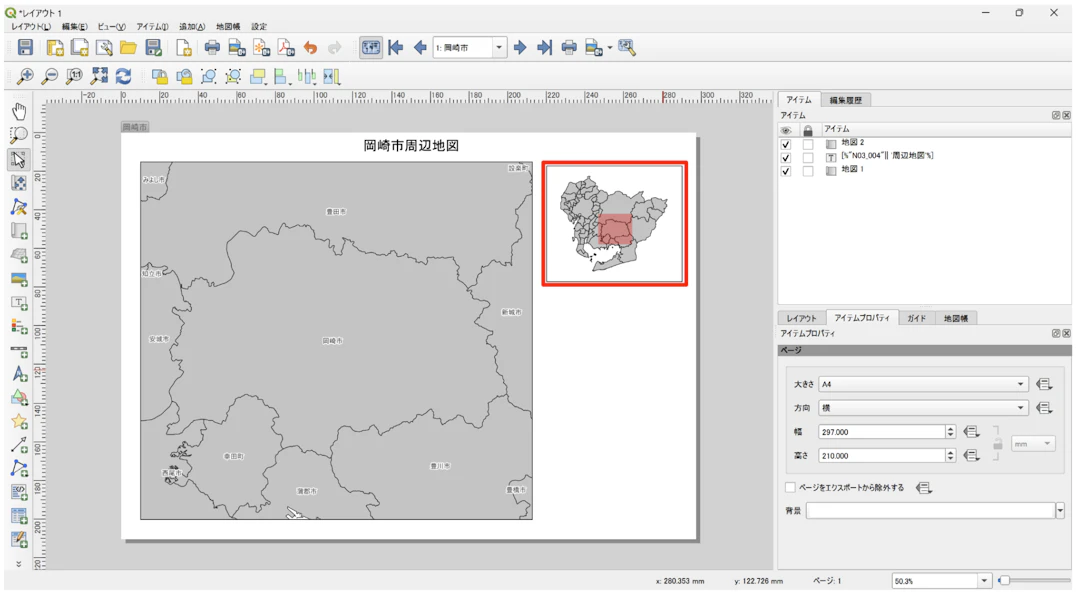1080x595 pixels.
Task: Click the export as PDF icon
Action: pos(286,47)
